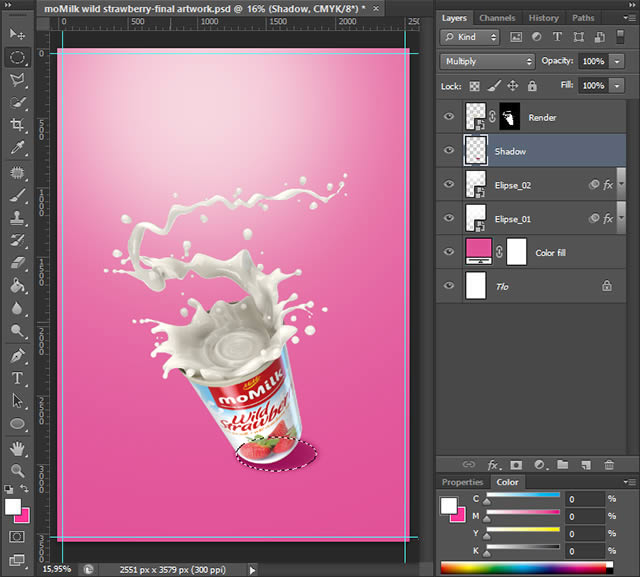Reset default foreground and background colors
This screenshot has width=640, height=577.
[x=9, y=489]
